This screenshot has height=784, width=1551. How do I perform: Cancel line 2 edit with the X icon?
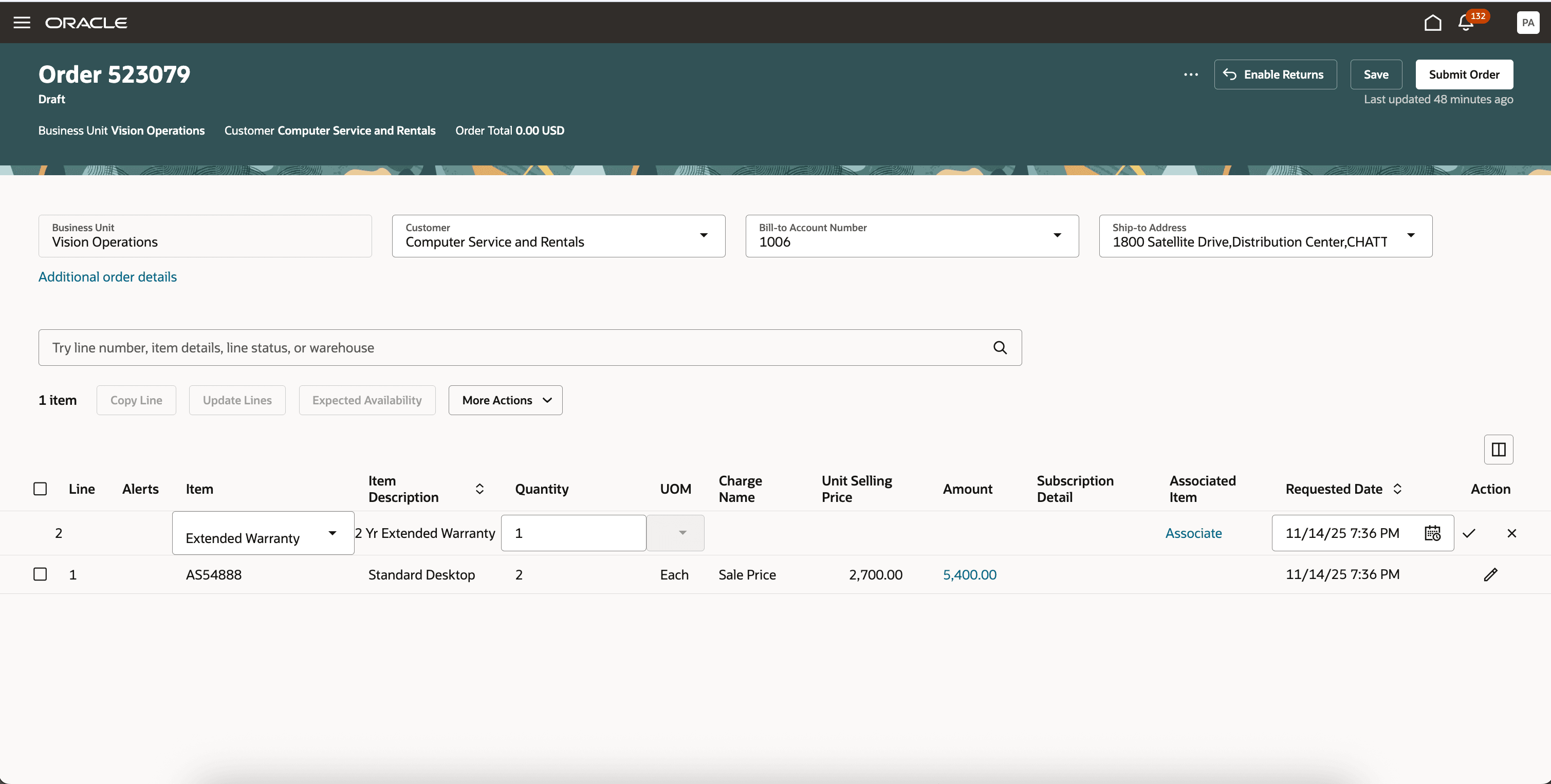1511,532
